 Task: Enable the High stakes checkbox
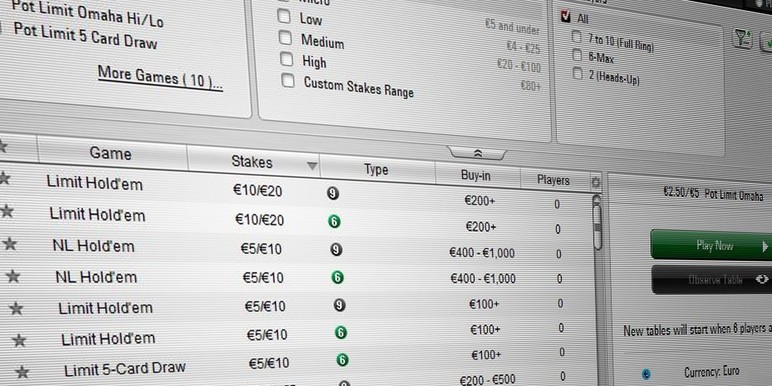point(287,59)
